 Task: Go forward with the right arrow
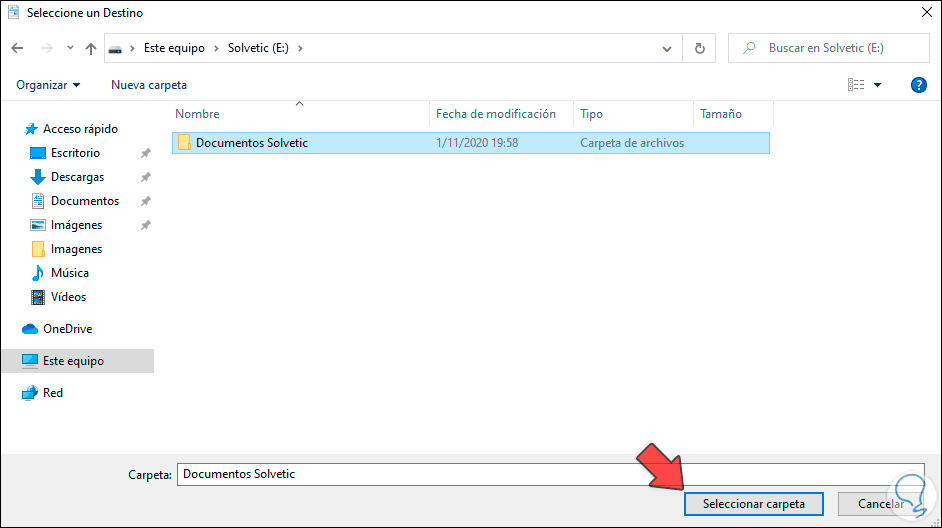(x=46, y=48)
